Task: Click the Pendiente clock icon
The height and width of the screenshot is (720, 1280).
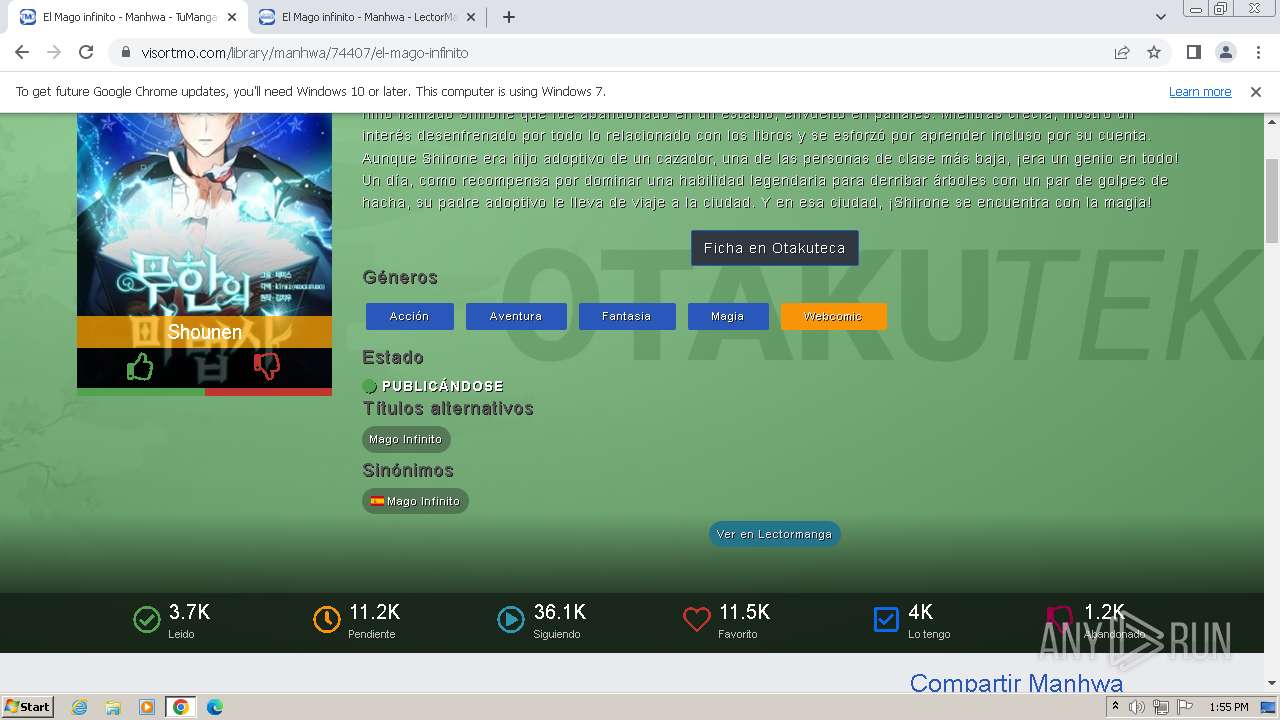Action: tap(327, 620)
